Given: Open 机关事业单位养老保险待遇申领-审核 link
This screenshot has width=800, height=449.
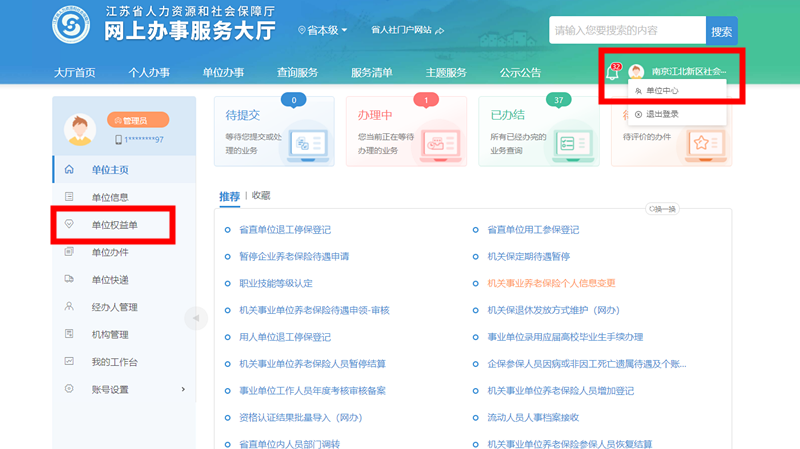Looking at the screenshot, I should pyautogui.click(x=314, y=310).
